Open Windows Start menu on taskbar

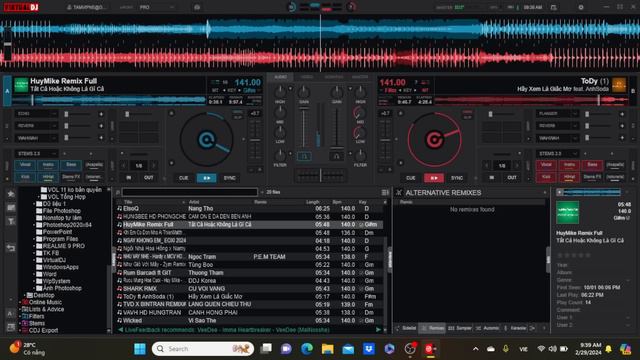140,349
